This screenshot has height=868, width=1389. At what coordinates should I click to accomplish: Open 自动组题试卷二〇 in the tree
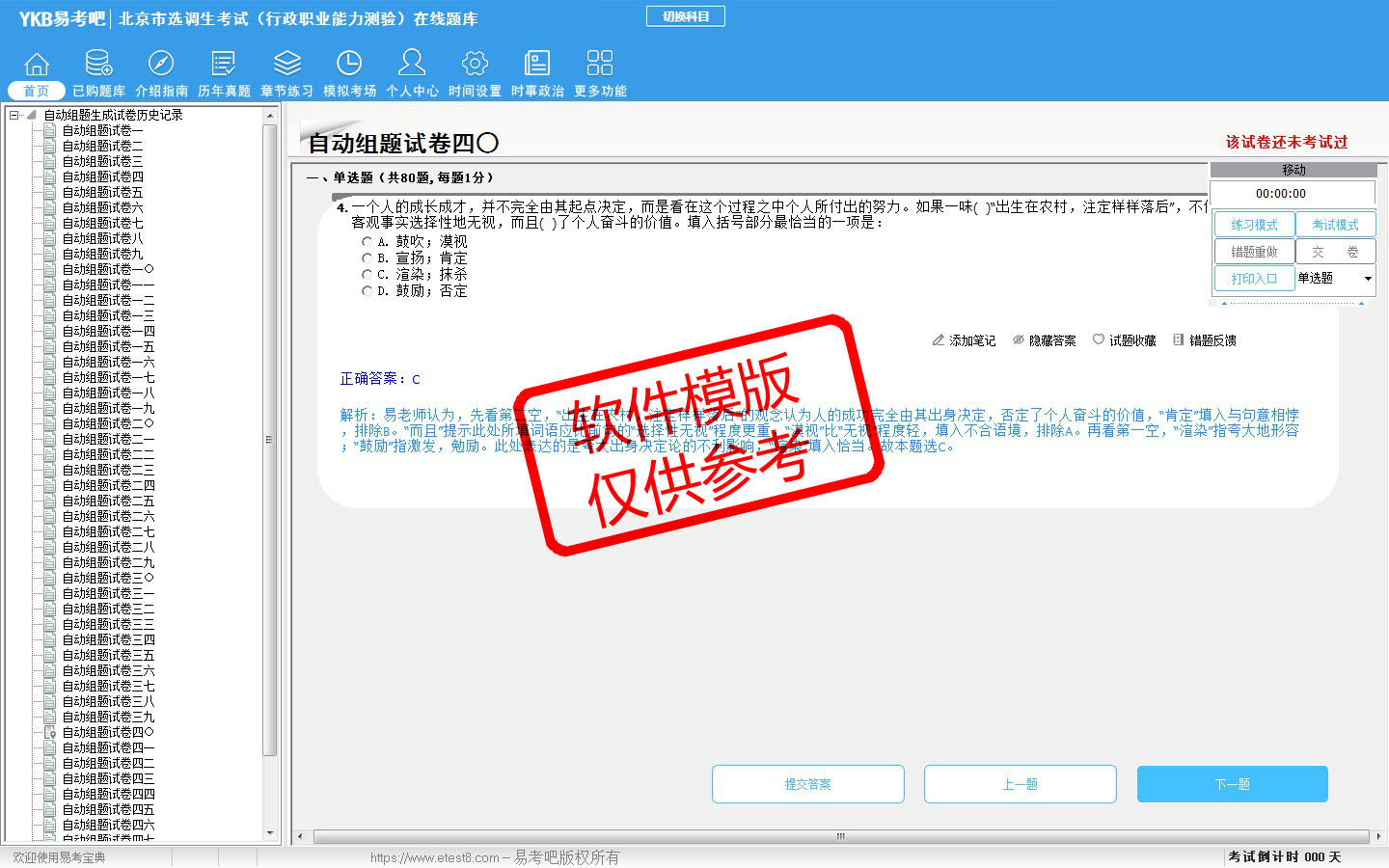coord(108,423)
